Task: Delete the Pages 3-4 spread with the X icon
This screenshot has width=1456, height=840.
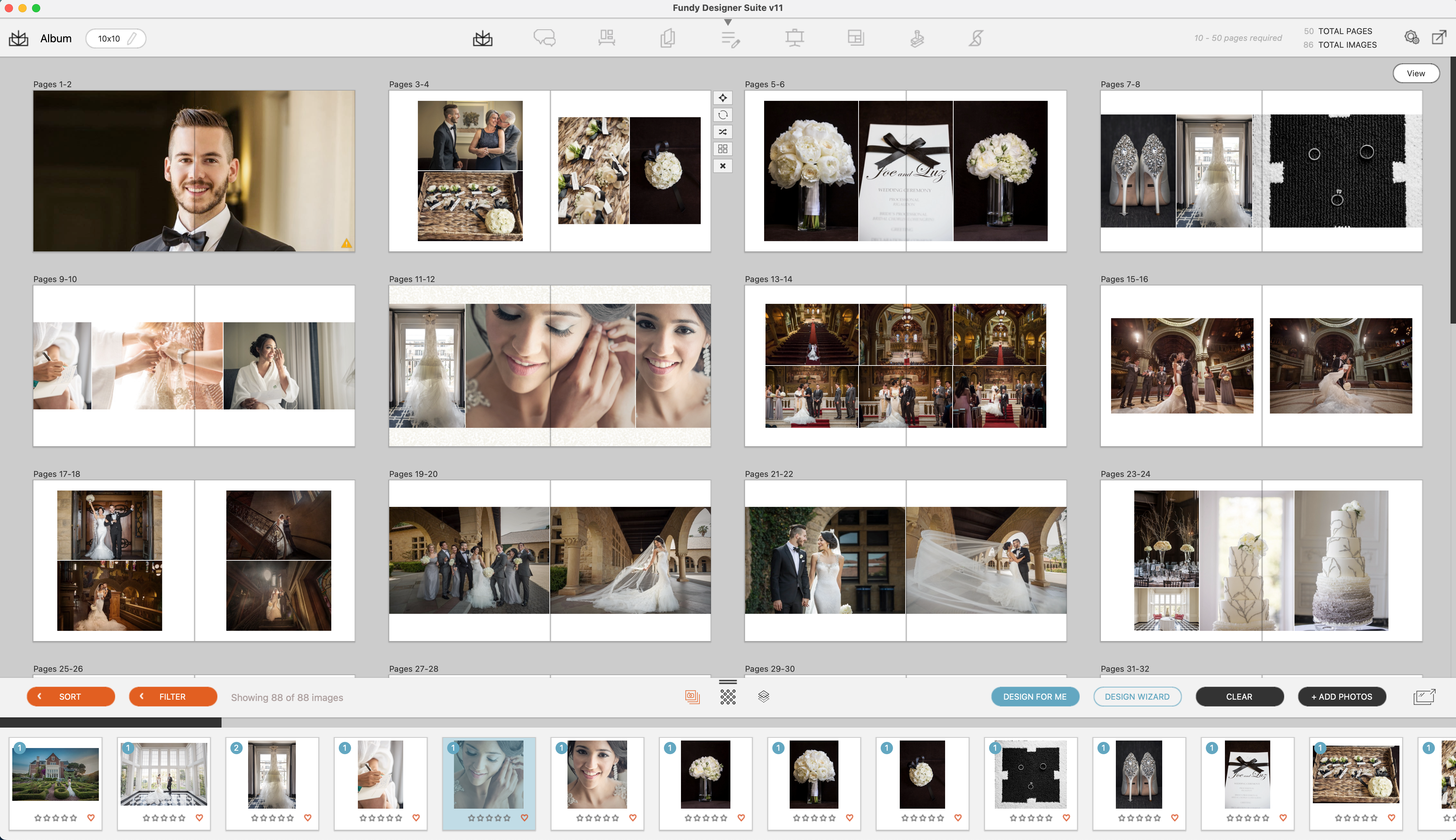Action: pyautogui.click(x=723, y=166)
